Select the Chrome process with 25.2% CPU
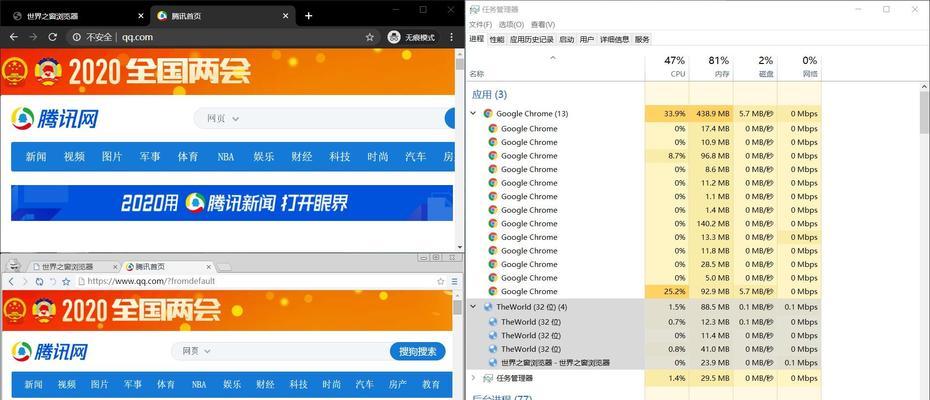The width and height of the screenshot is (930, 400). click(644, 291)
